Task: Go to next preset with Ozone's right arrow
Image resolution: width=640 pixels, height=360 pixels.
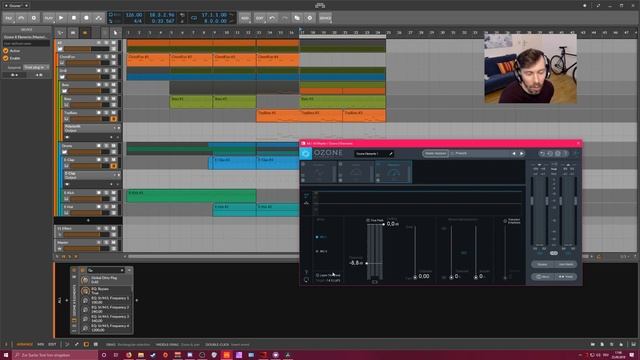Action: [x=522, y=153]
